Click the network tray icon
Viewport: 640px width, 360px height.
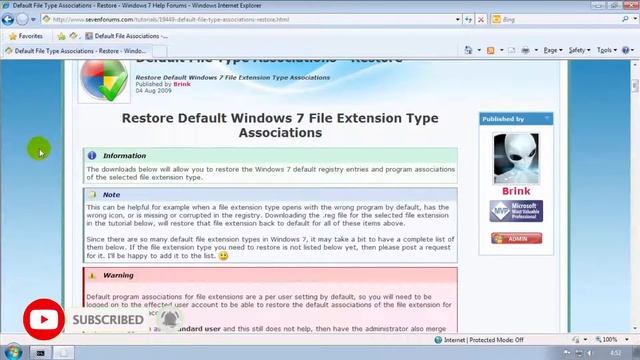pos(579,353)
